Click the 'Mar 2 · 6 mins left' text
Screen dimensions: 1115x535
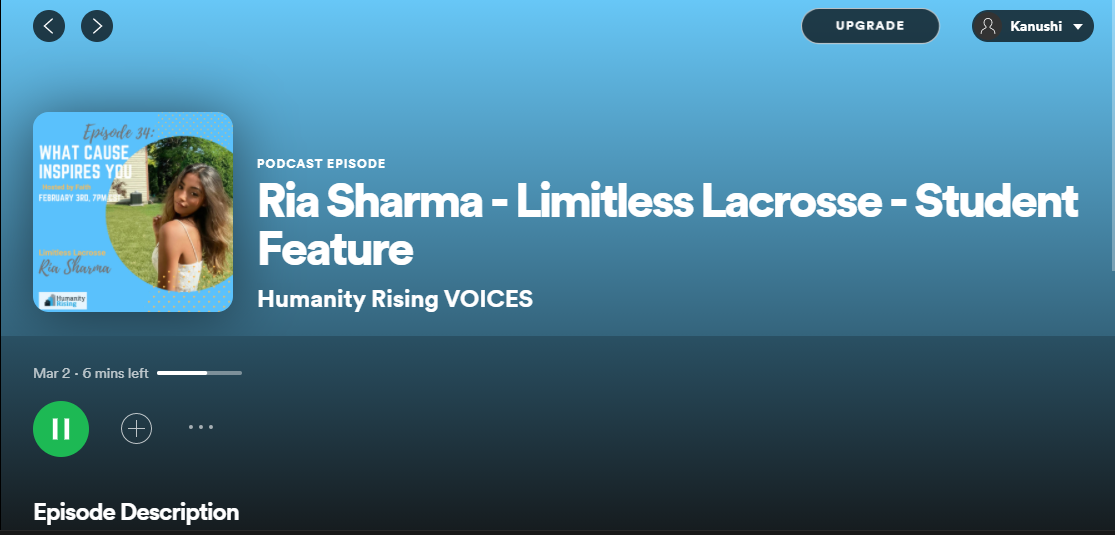tap(91, 373)
